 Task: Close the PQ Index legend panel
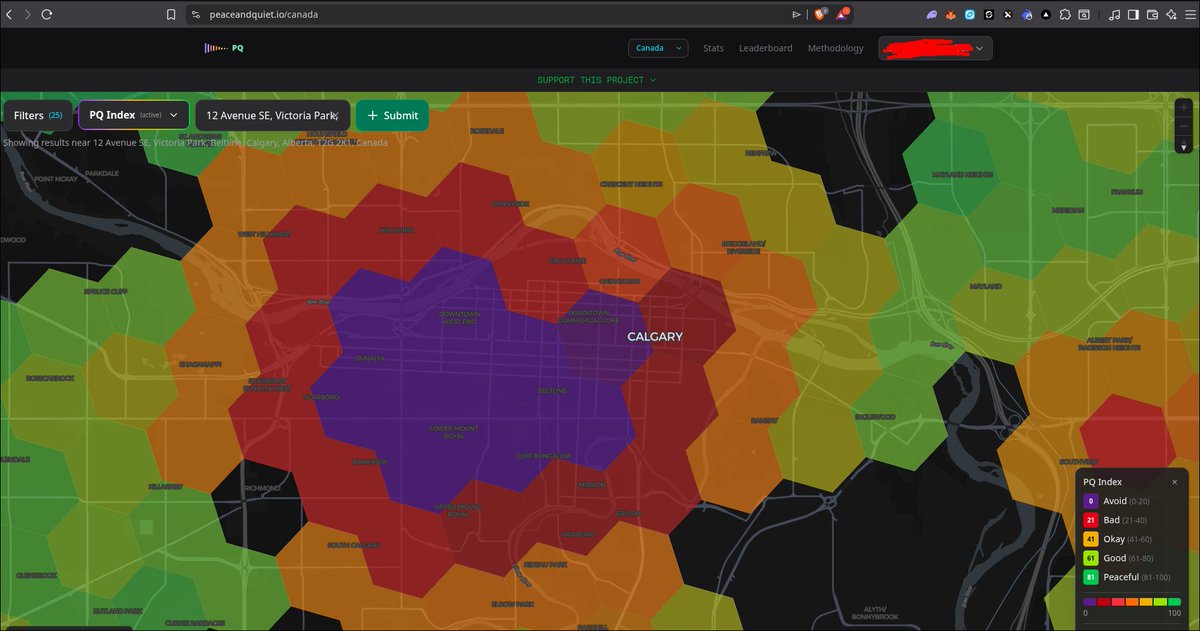[1174, 482]
